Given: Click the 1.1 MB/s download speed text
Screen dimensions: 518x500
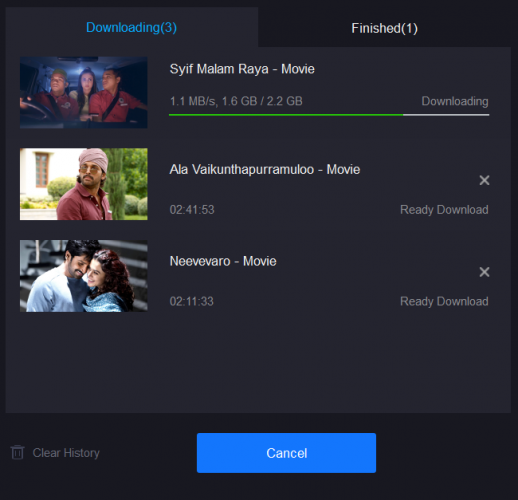Looking at the screenshot, I should [x=193, y=101].
